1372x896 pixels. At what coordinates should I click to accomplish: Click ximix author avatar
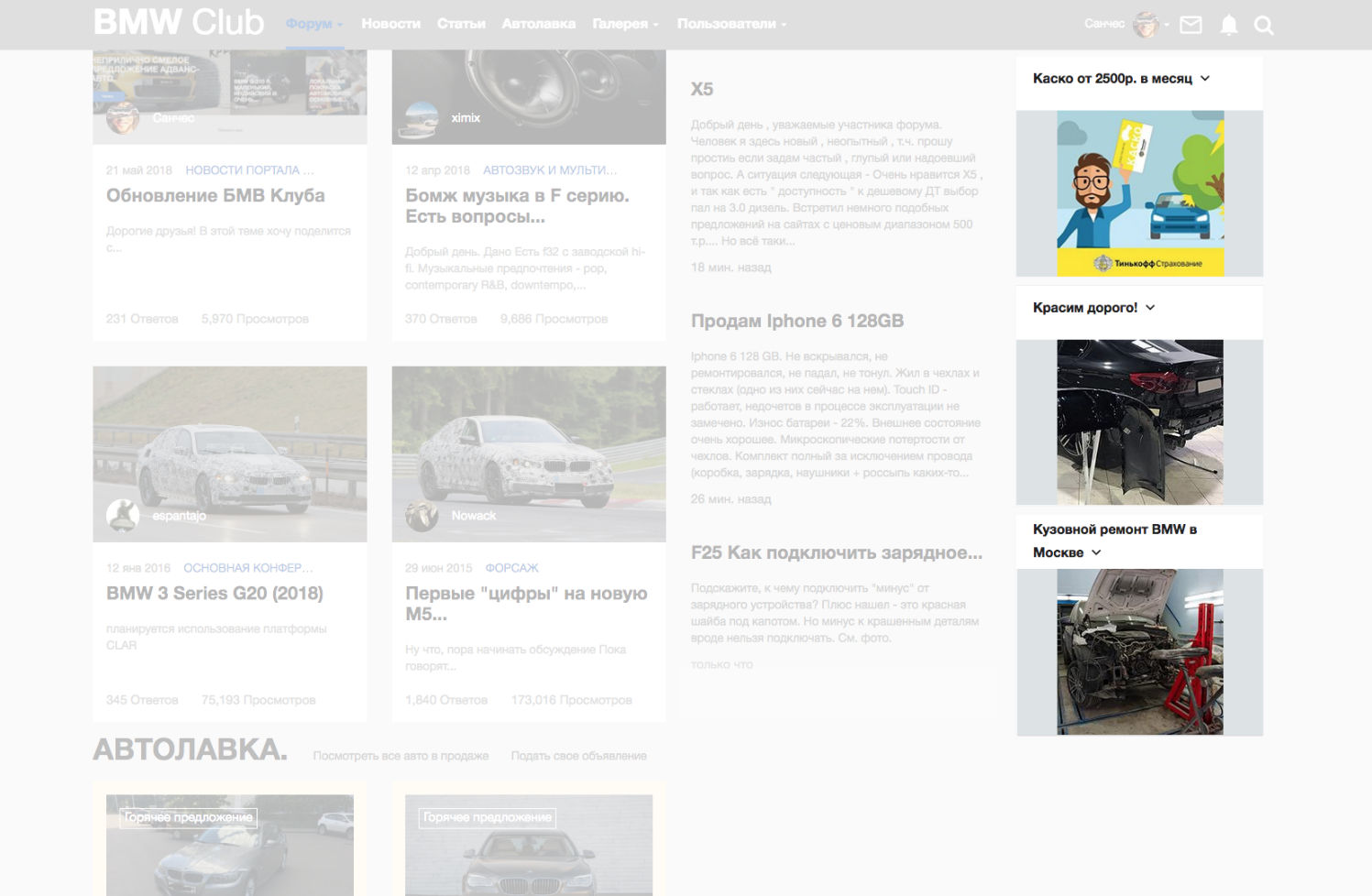pyautogui.click(x=422, y=118)
